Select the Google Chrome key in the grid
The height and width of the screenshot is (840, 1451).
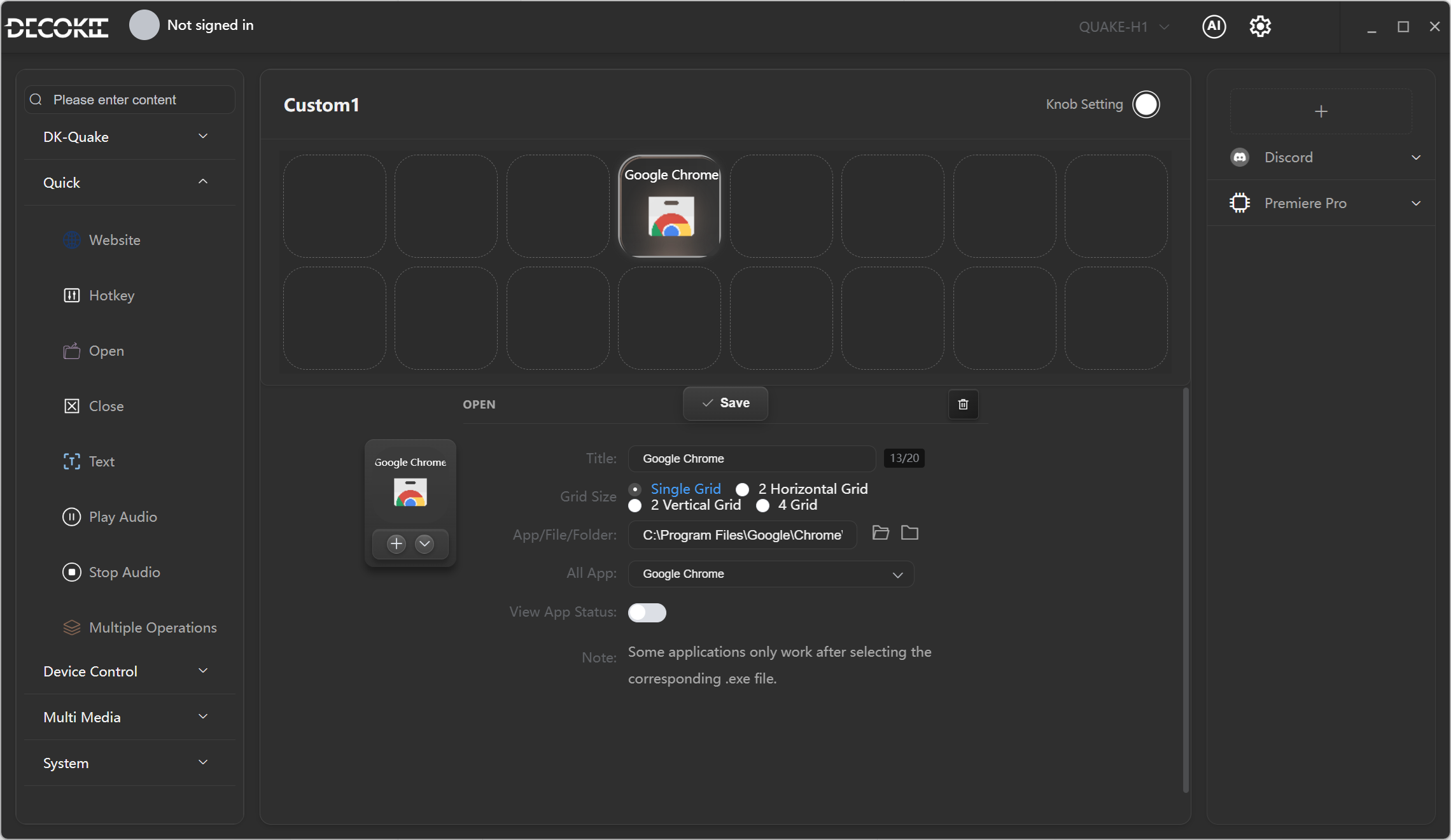pyautogui.click(x=669, y=206)
